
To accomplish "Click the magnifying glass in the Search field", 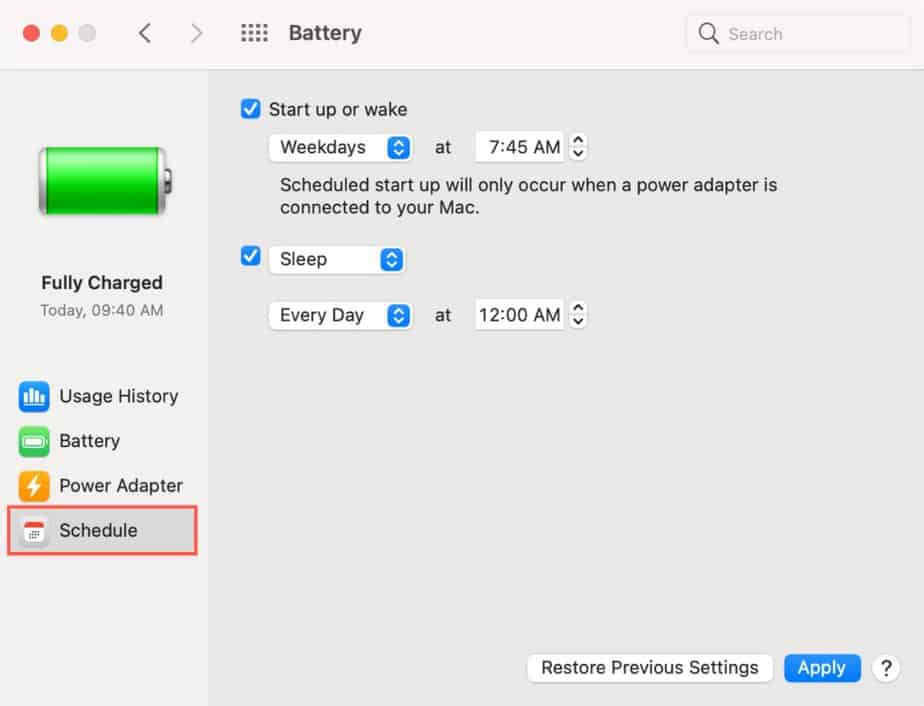I will pos(708,33).
